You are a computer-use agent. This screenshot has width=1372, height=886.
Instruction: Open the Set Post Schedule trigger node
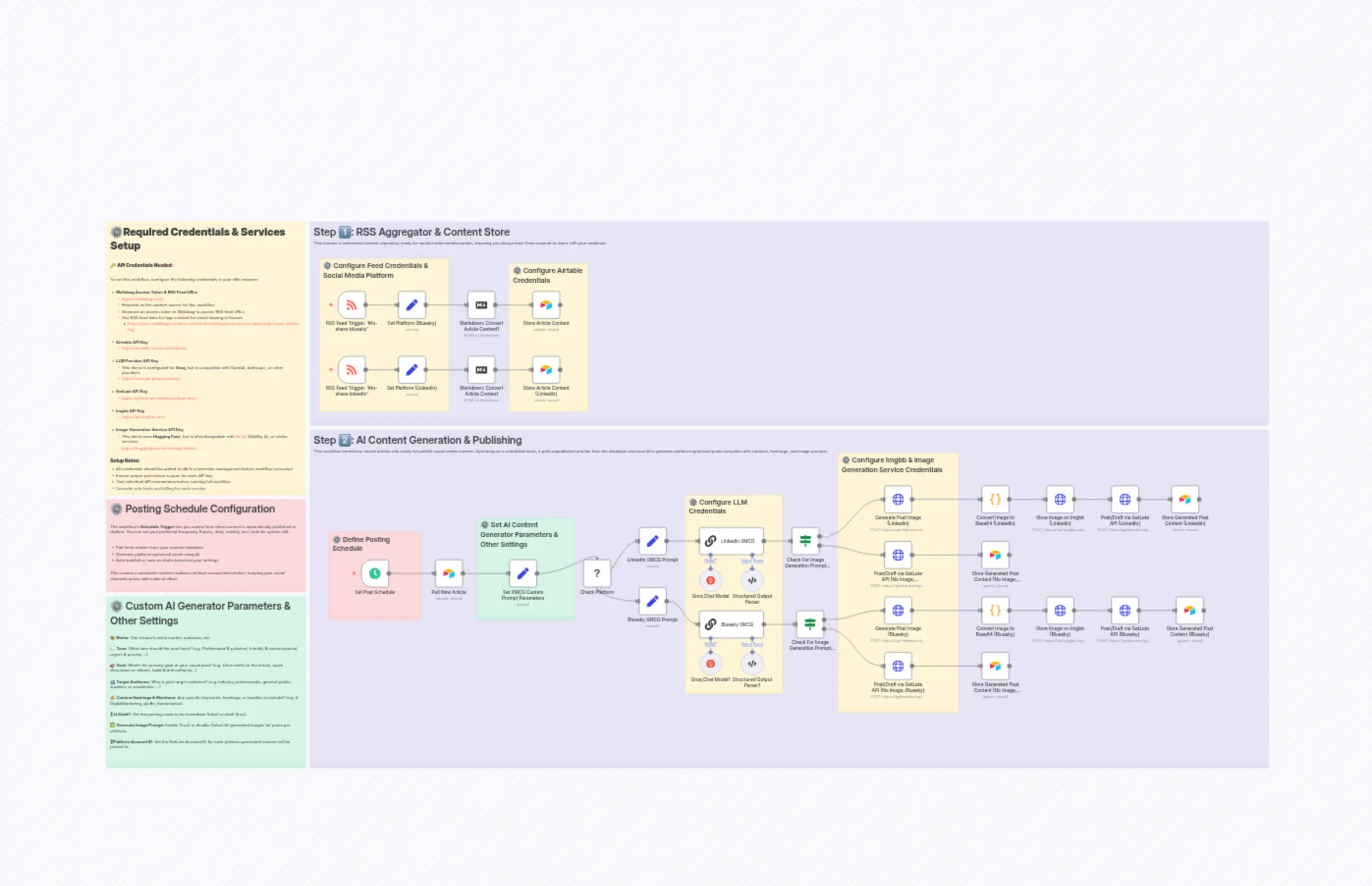point(375,574)
